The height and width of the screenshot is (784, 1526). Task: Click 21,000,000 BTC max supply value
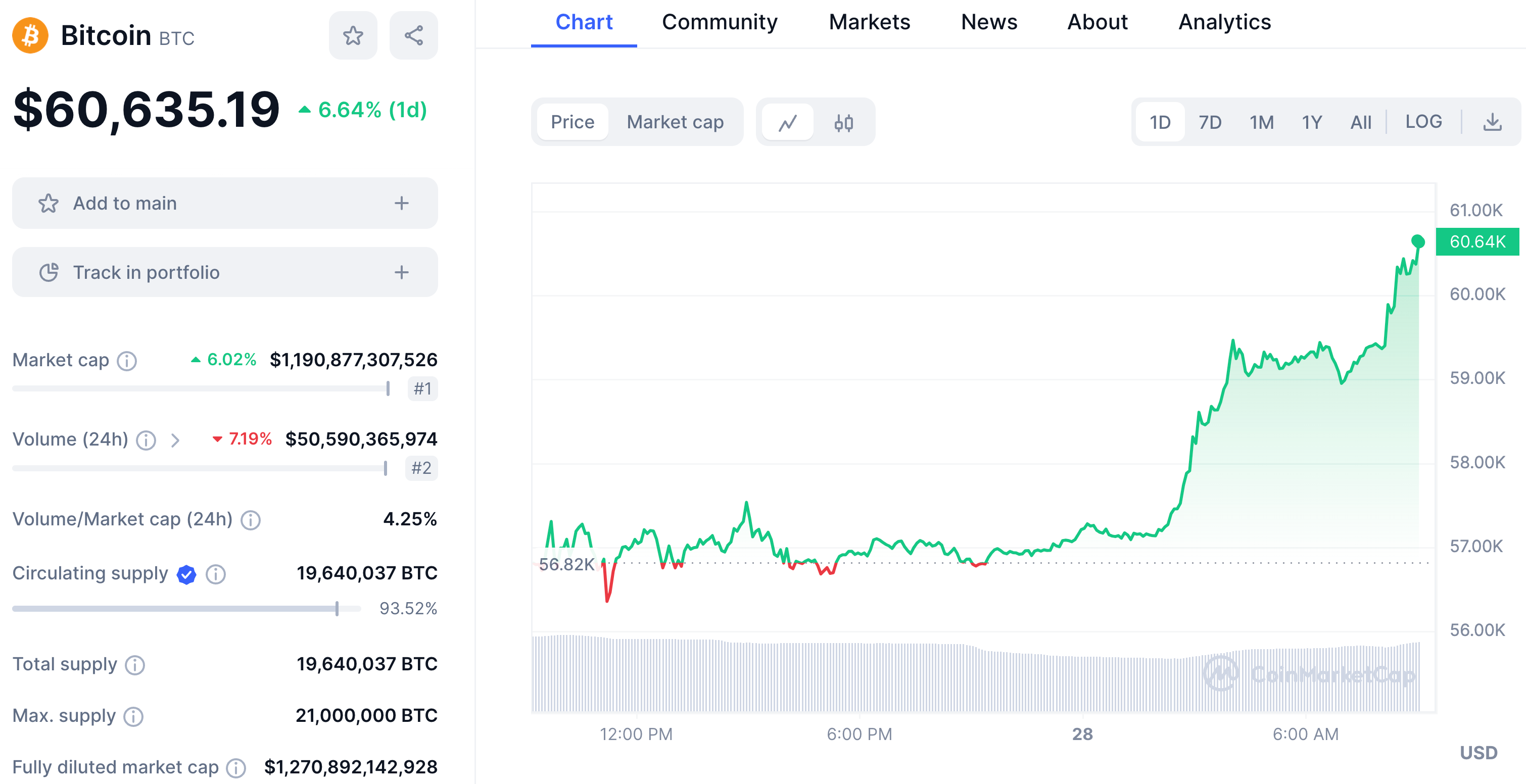[367, 716]
